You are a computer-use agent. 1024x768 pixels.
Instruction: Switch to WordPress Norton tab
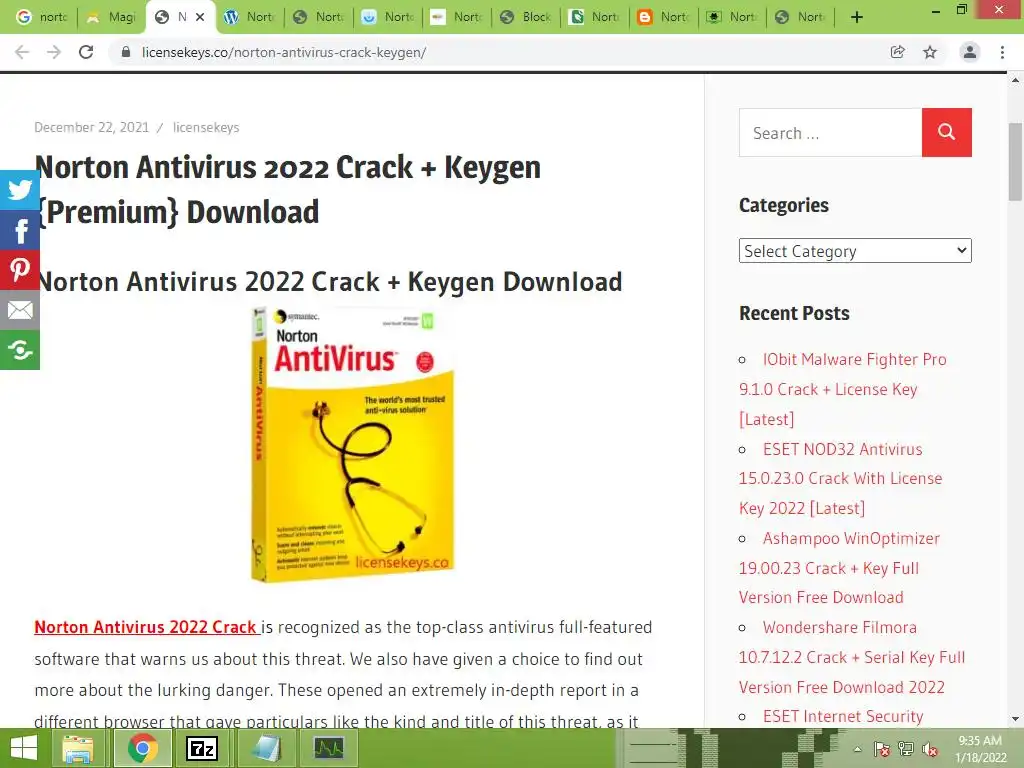coord(250,17)
